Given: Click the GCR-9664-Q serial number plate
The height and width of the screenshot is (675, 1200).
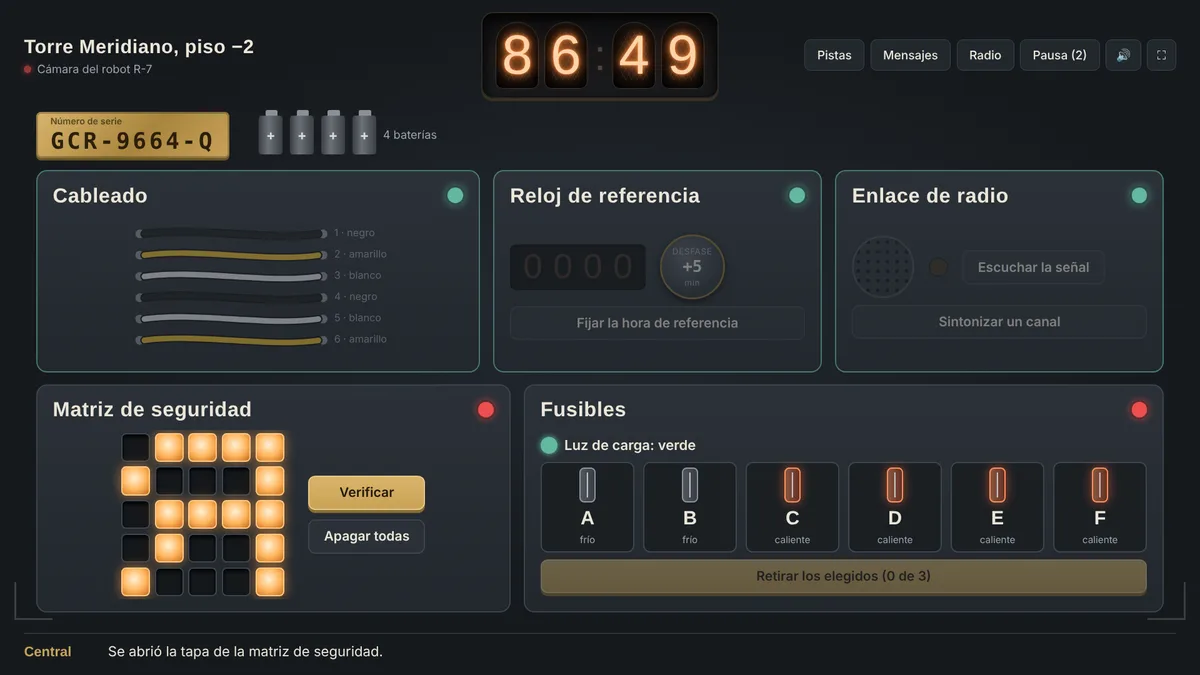Looking at the screenshot, I should pos(133,135).
